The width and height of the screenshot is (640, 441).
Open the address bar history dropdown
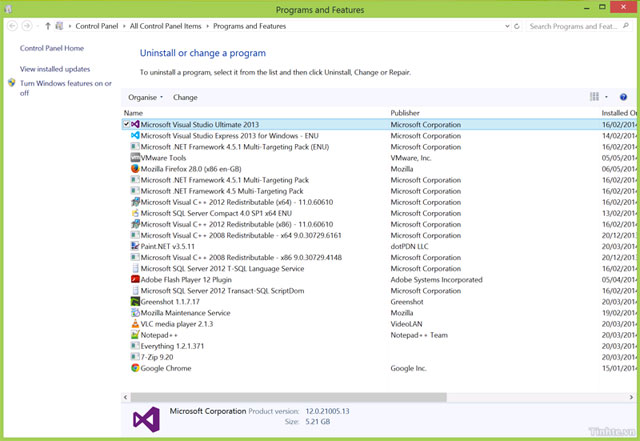[x=507, y=26]
